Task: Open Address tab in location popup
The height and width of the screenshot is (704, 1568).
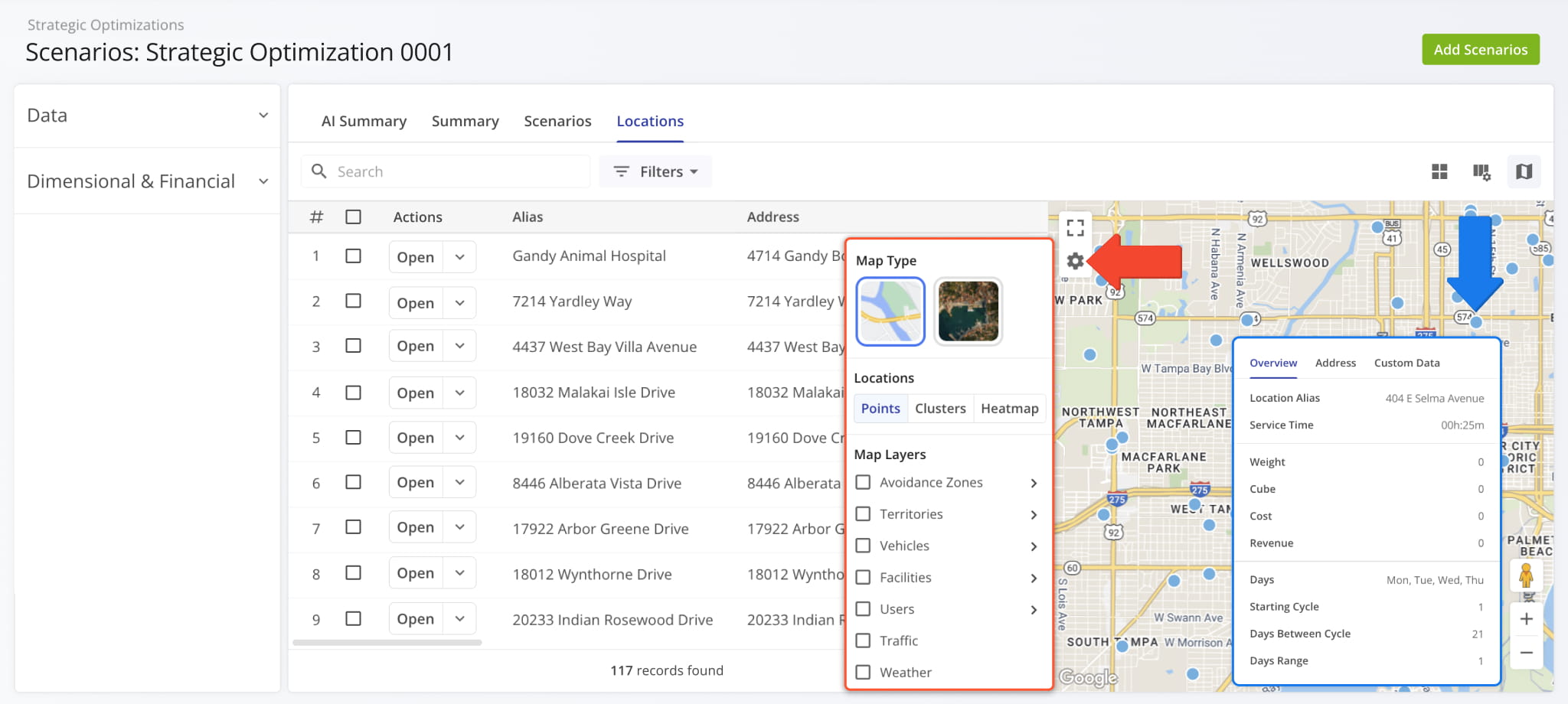Action: (x=1335, y=363)
